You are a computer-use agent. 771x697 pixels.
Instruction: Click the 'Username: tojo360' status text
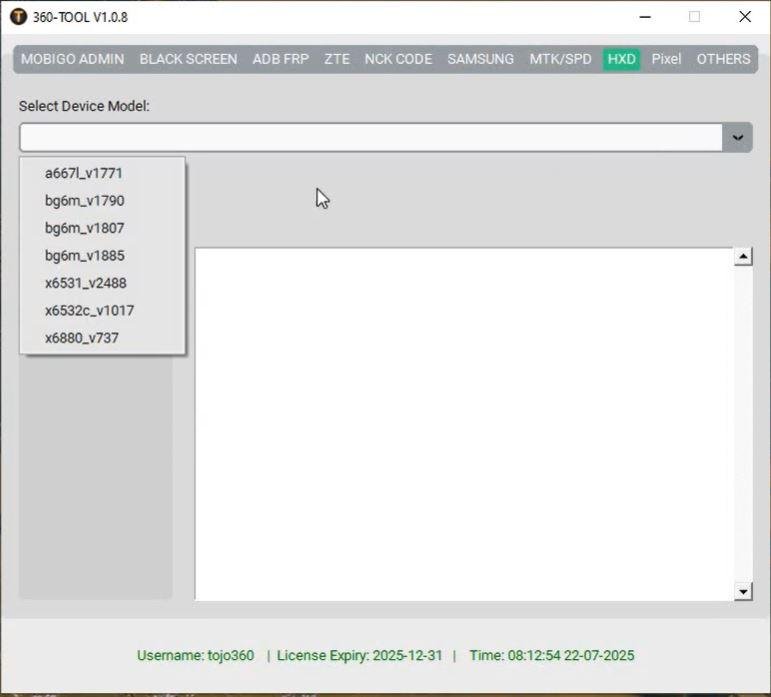point(196,656)
